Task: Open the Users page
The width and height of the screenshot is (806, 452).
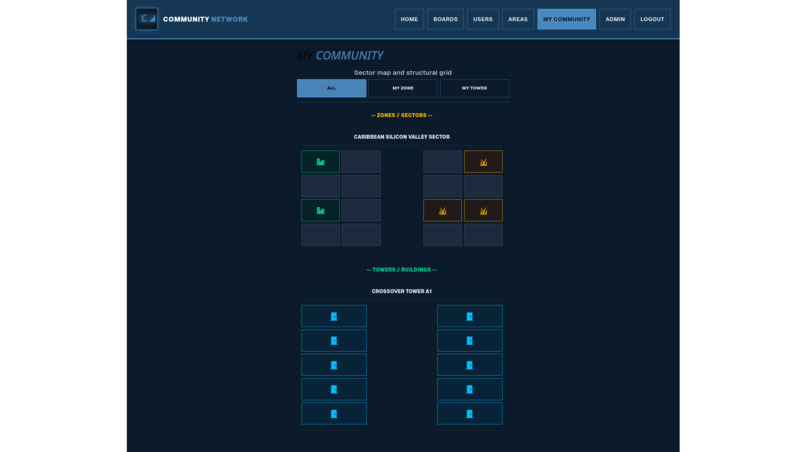Action: pos(483,19)
